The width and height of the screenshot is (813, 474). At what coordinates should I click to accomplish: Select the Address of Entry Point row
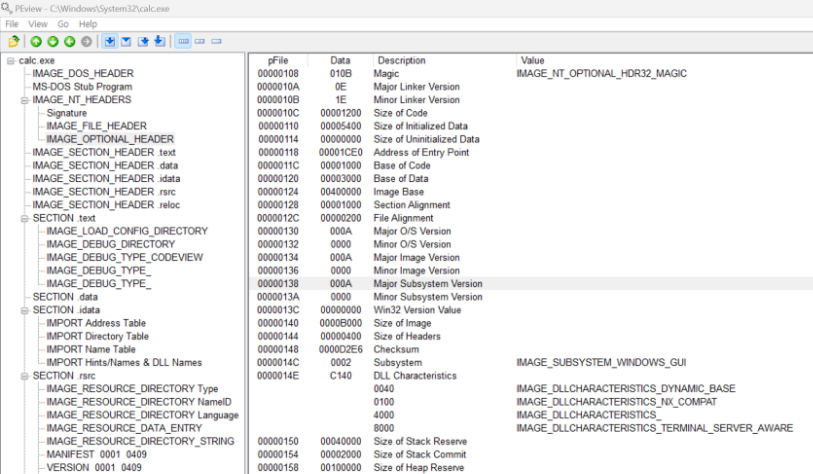click(531, 152)
